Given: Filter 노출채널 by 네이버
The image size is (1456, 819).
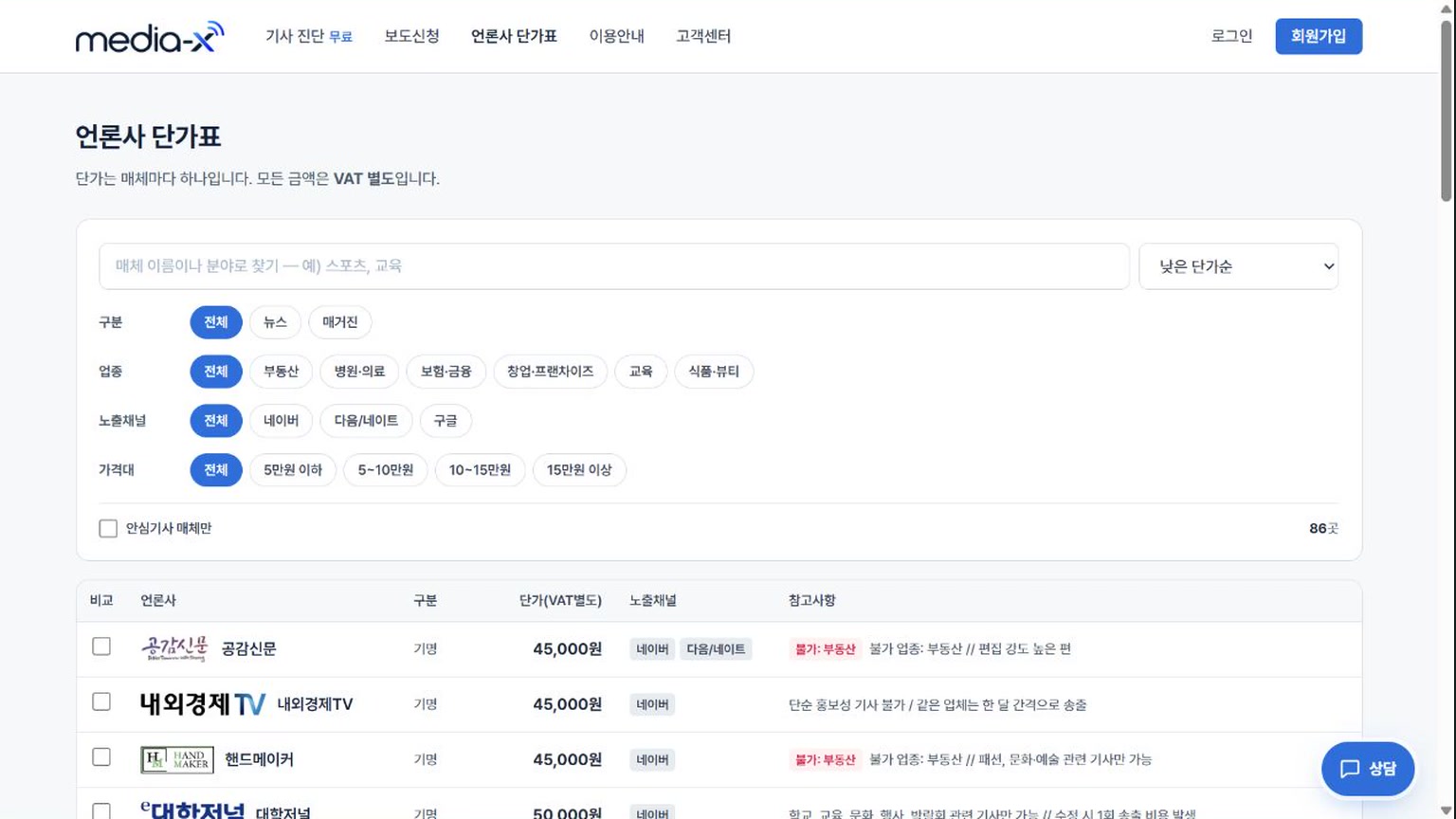Looking at the screenshot, I should pos(282,421).
